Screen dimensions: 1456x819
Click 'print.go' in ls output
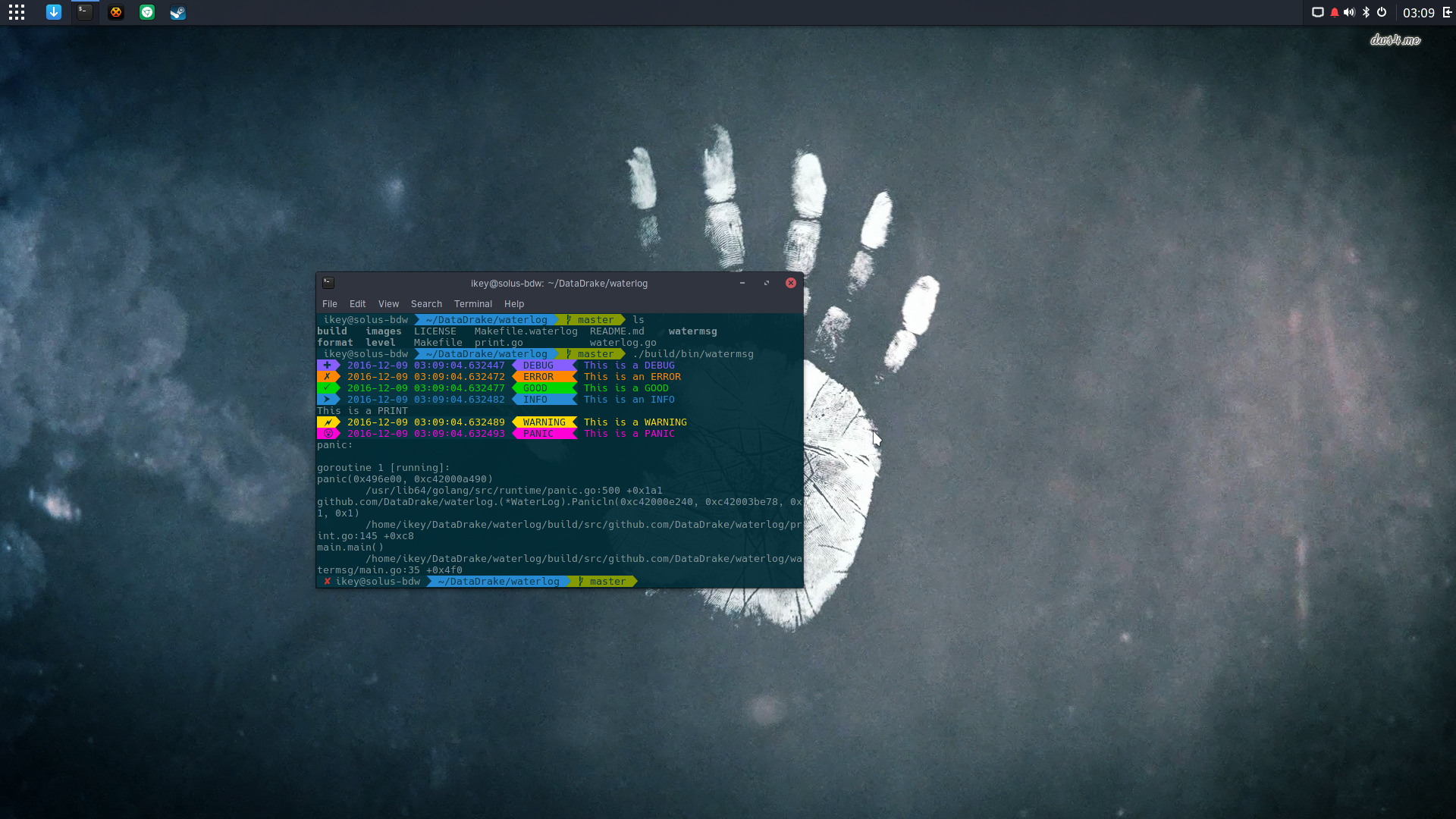tap(499, 343)
